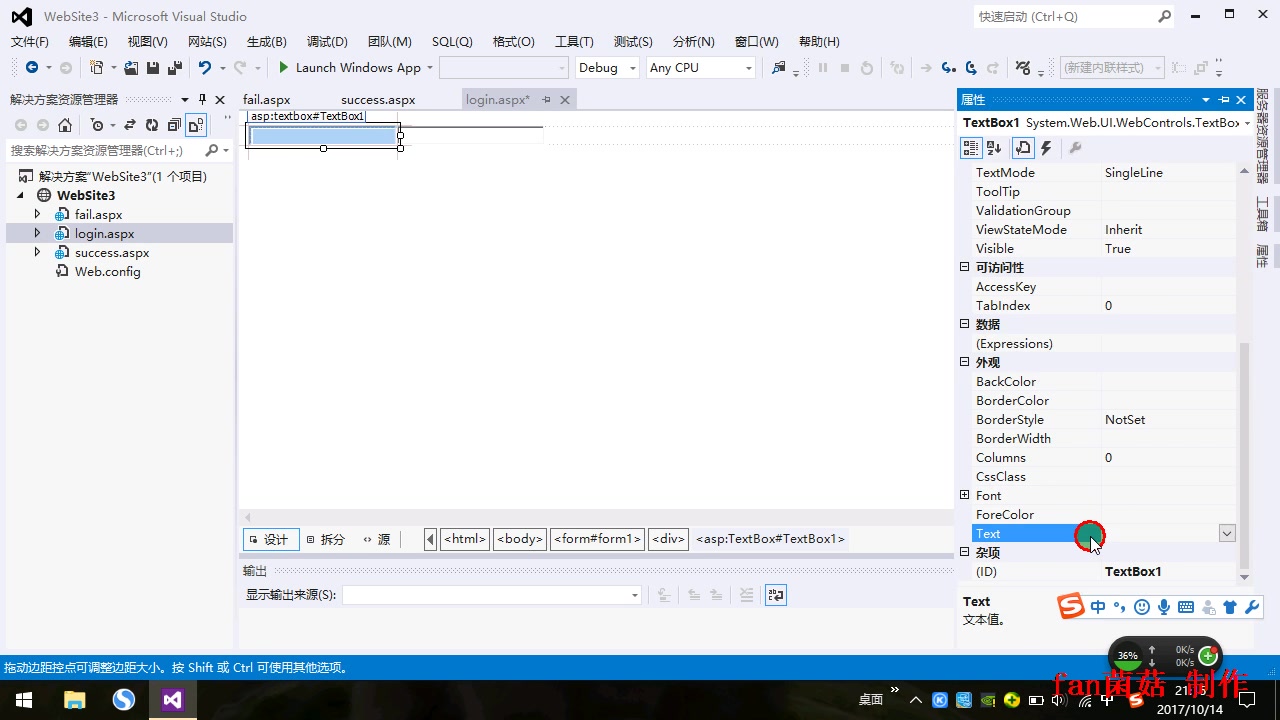Open the Any CPU platform dropdown
Viewport: 1280px width, 720px height.
[700, 68]
